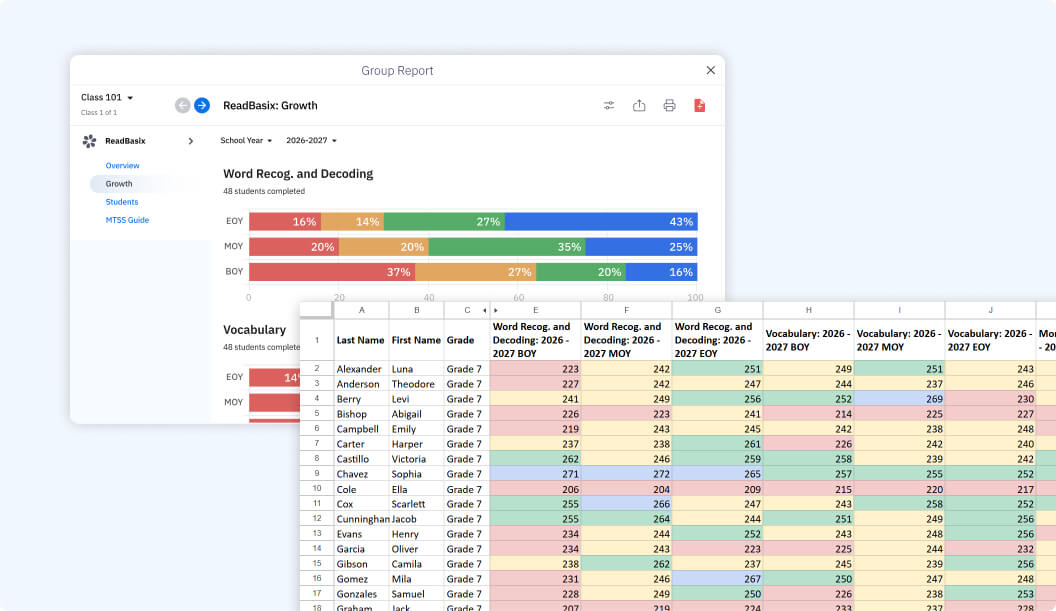Click the EOY 14% orange bar segment

352,221
